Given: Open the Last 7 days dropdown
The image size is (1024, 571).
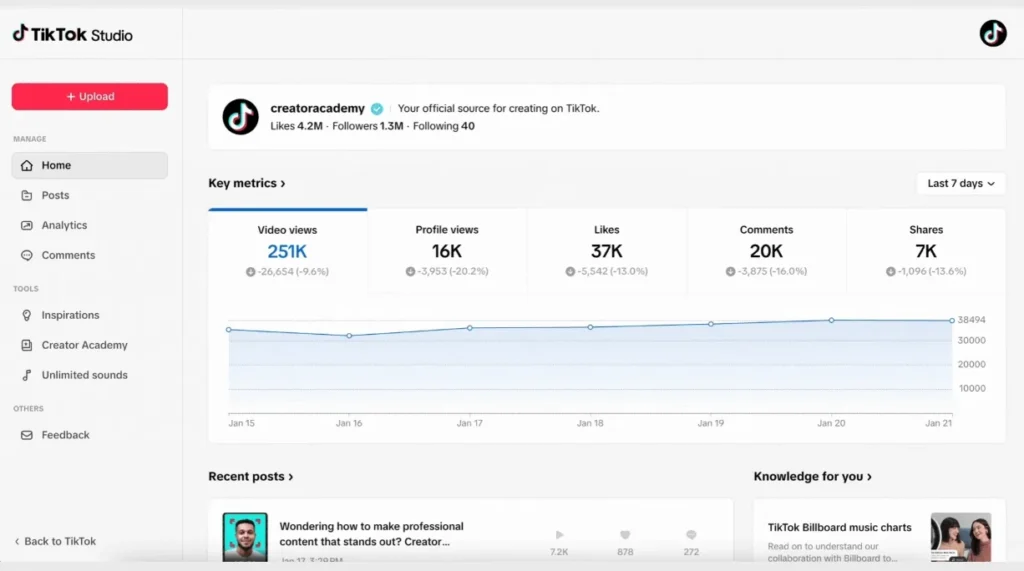Looking at the screenshot, I should 961,184.
